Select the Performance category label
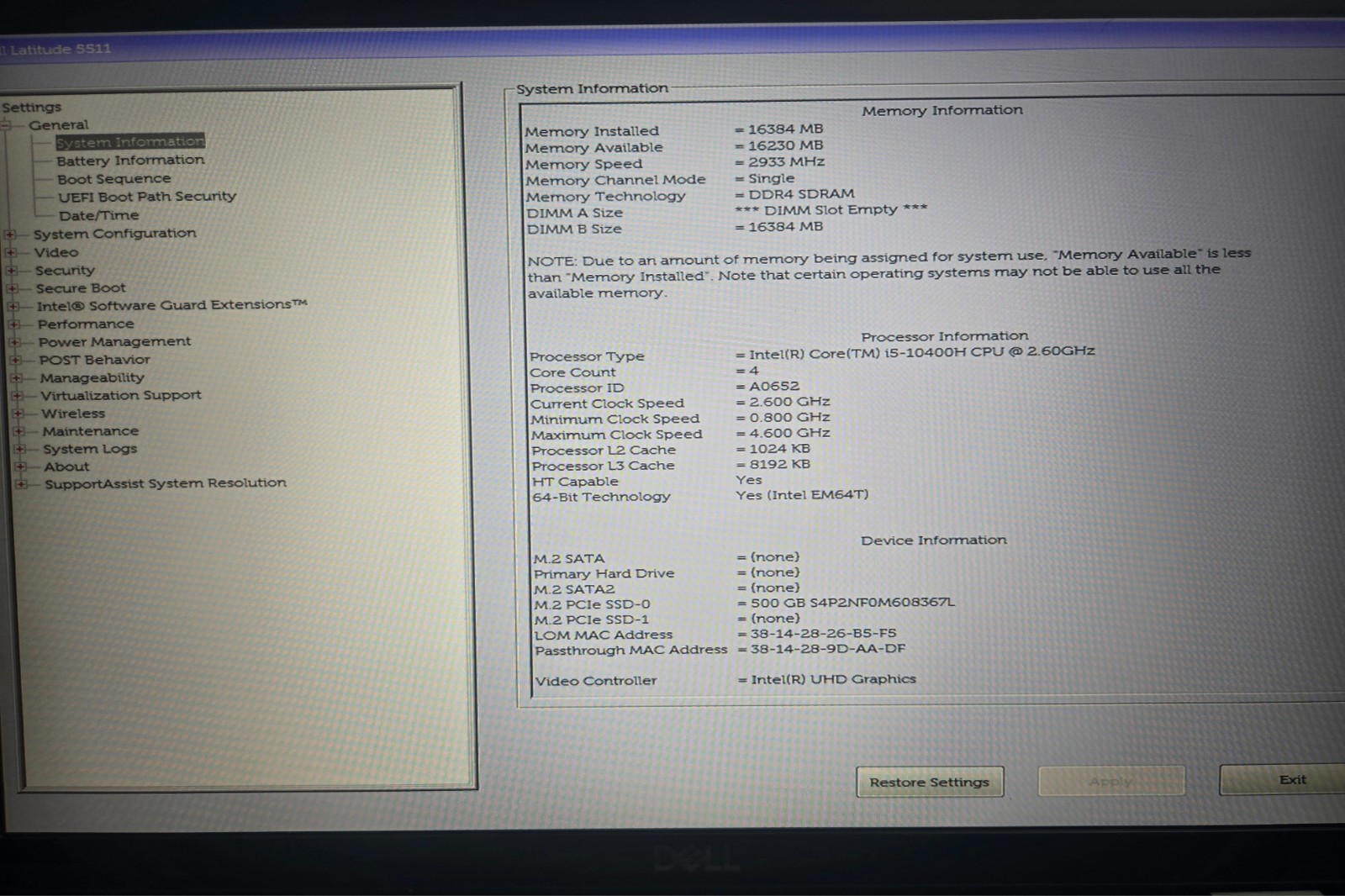 coord(86,324)
